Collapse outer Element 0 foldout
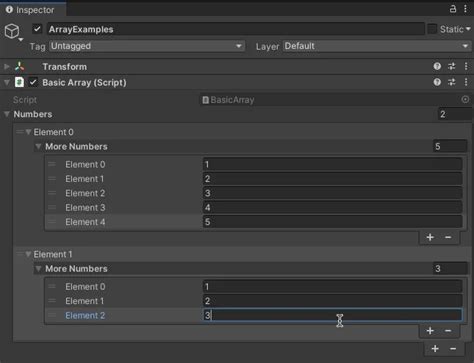The height and width of the screenshot is (363, 474). pyautogui.click(x=28, y=132)
